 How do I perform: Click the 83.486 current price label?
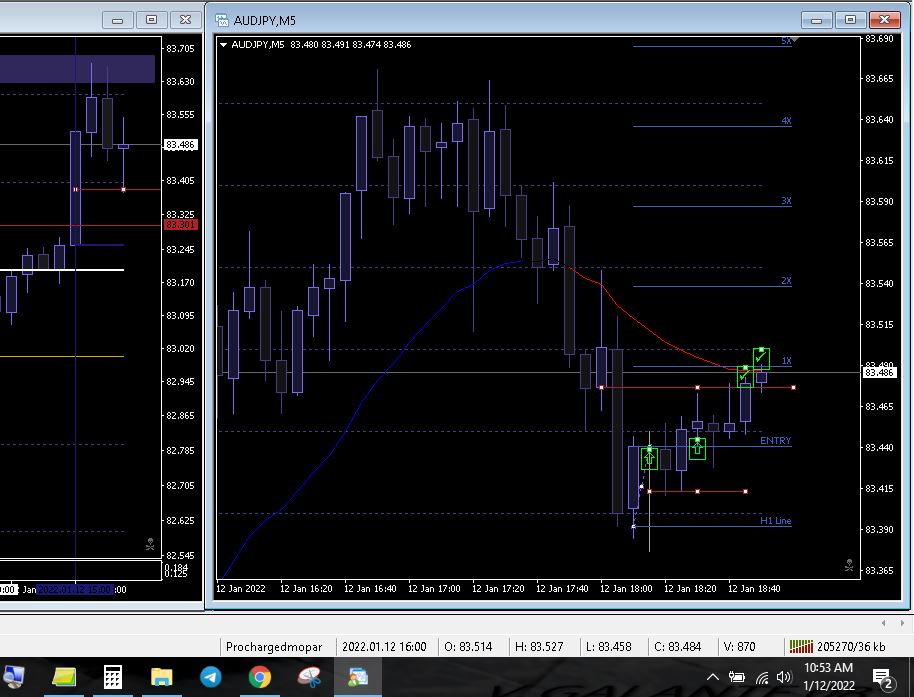point(880,372)
